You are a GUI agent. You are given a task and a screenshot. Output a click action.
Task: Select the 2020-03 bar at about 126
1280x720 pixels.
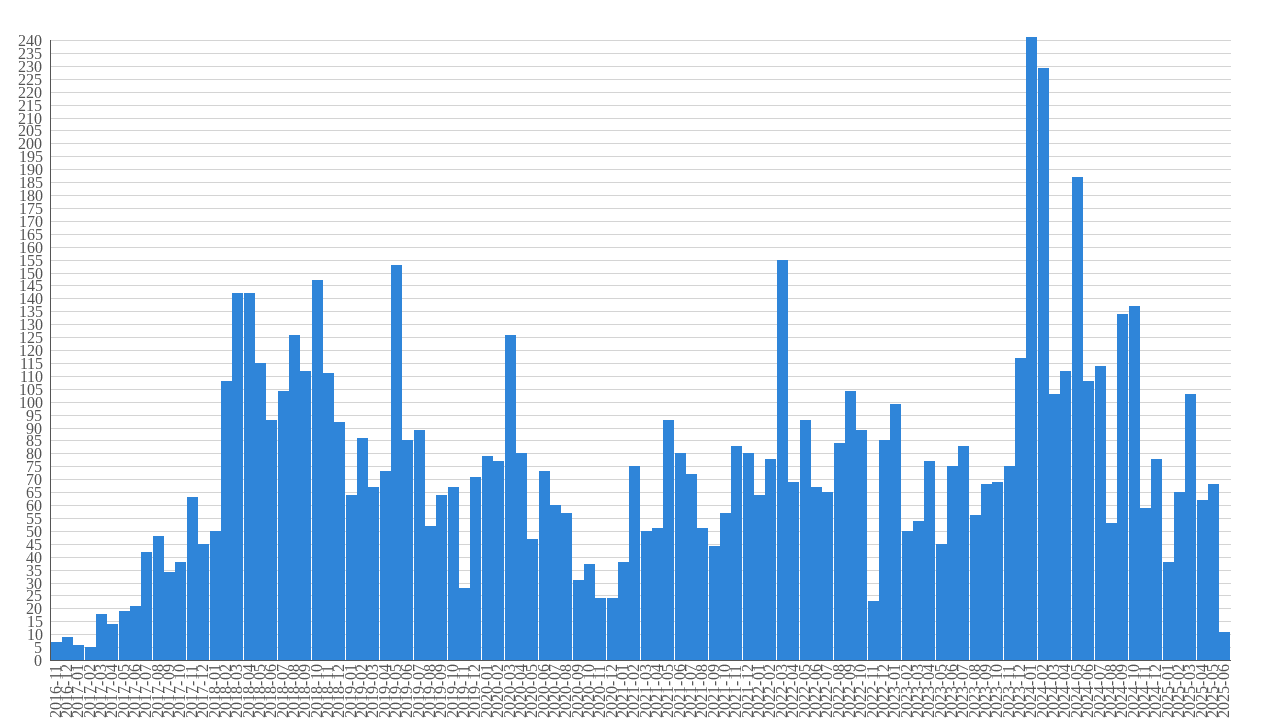pos(510,498)
